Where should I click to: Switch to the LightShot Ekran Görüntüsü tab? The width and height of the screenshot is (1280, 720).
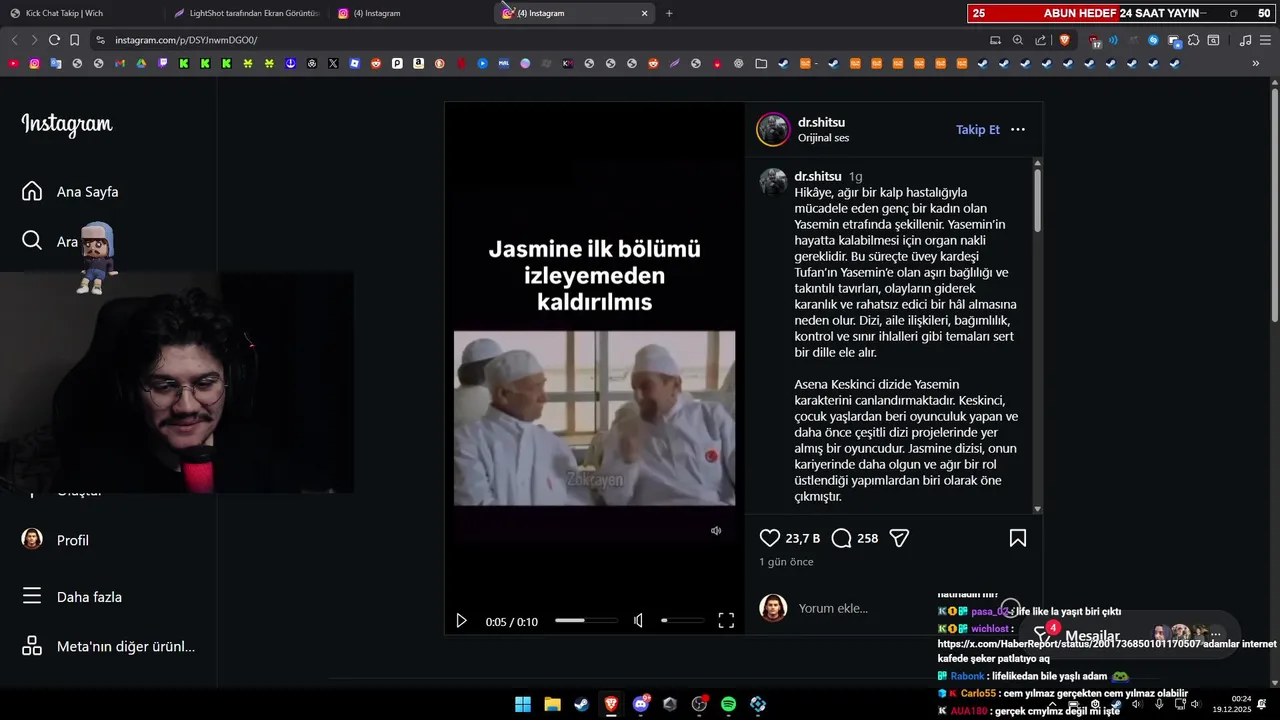(246, 13)
